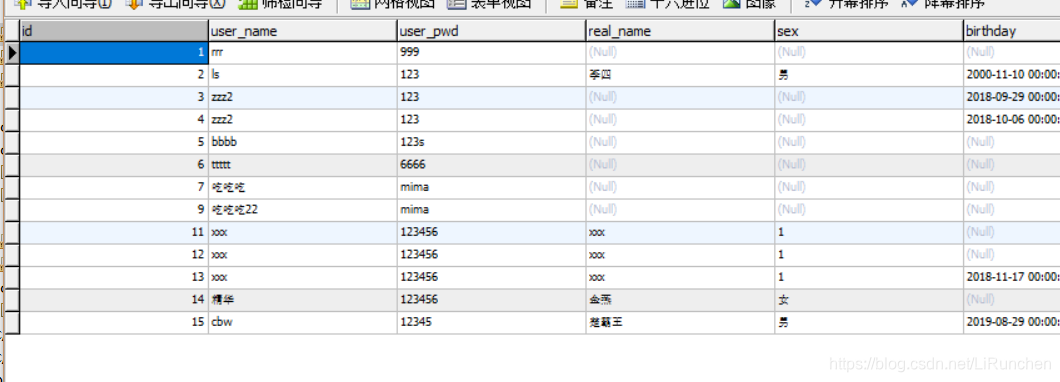Select user_name cell 'cbw'

point(302,323)
